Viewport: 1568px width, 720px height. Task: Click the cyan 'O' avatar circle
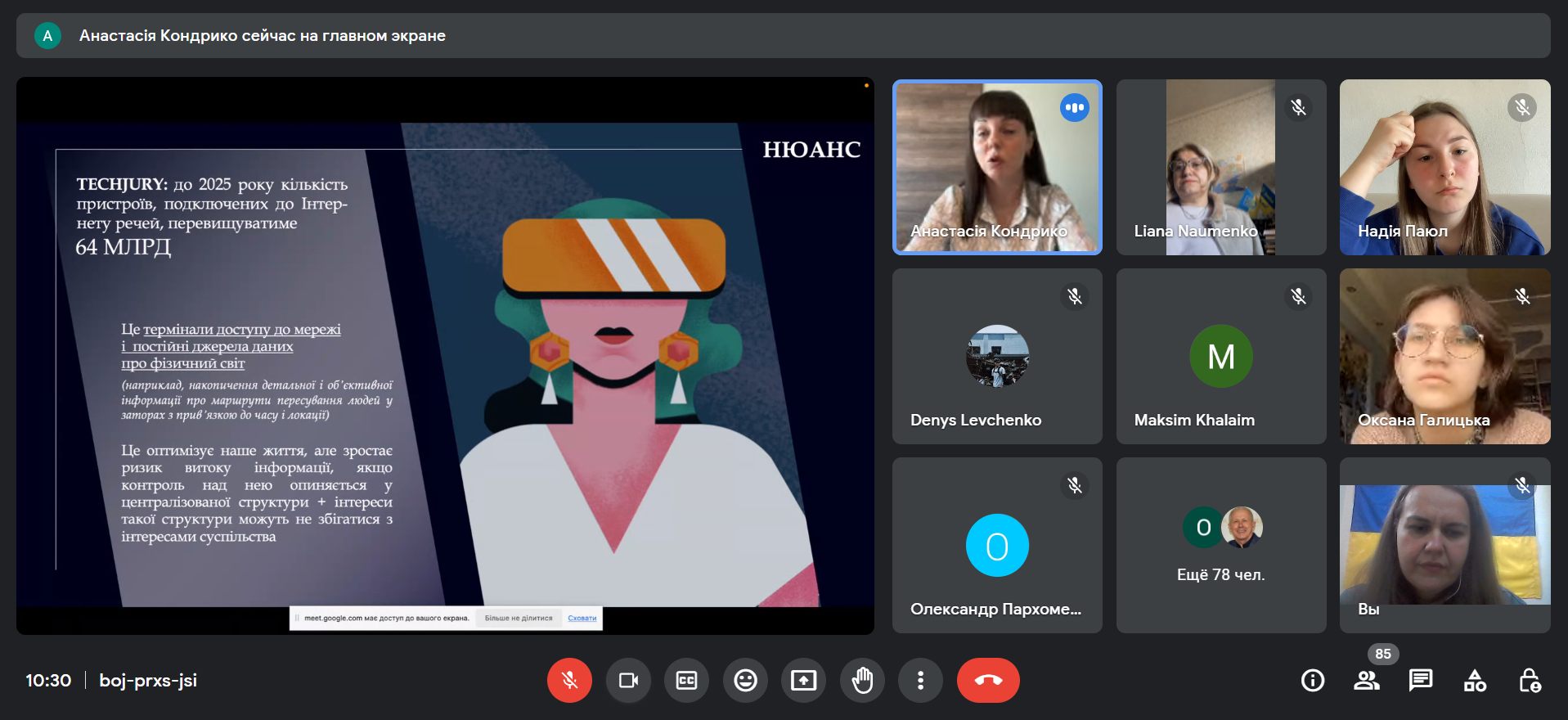tap(997, 545)
